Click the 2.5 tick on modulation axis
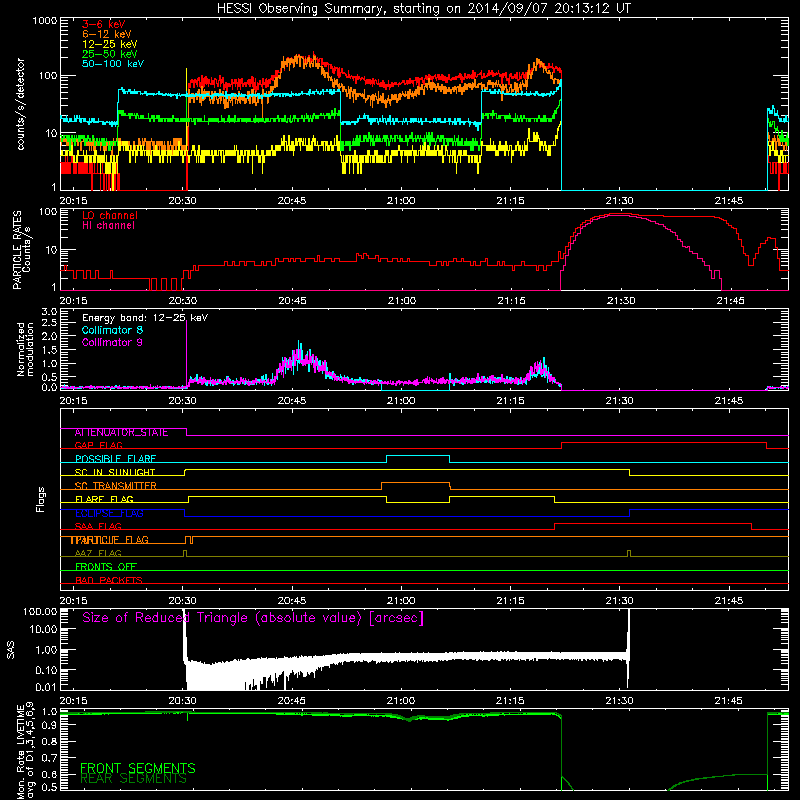 (49, 323)
